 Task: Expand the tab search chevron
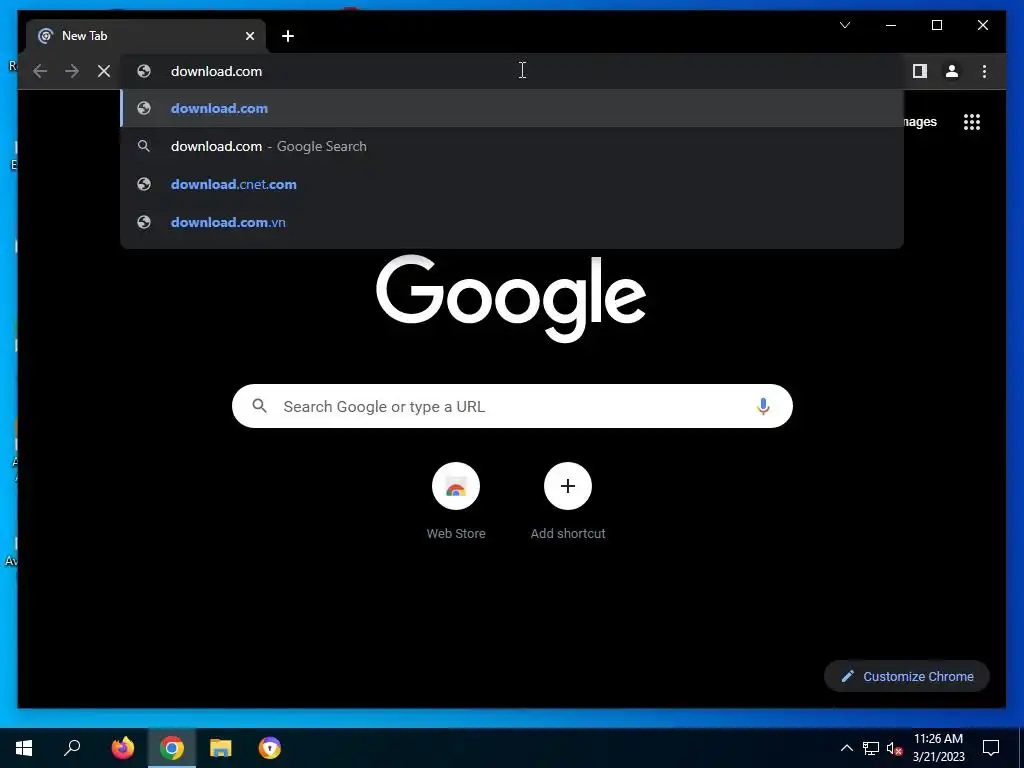tap(845, 25)
